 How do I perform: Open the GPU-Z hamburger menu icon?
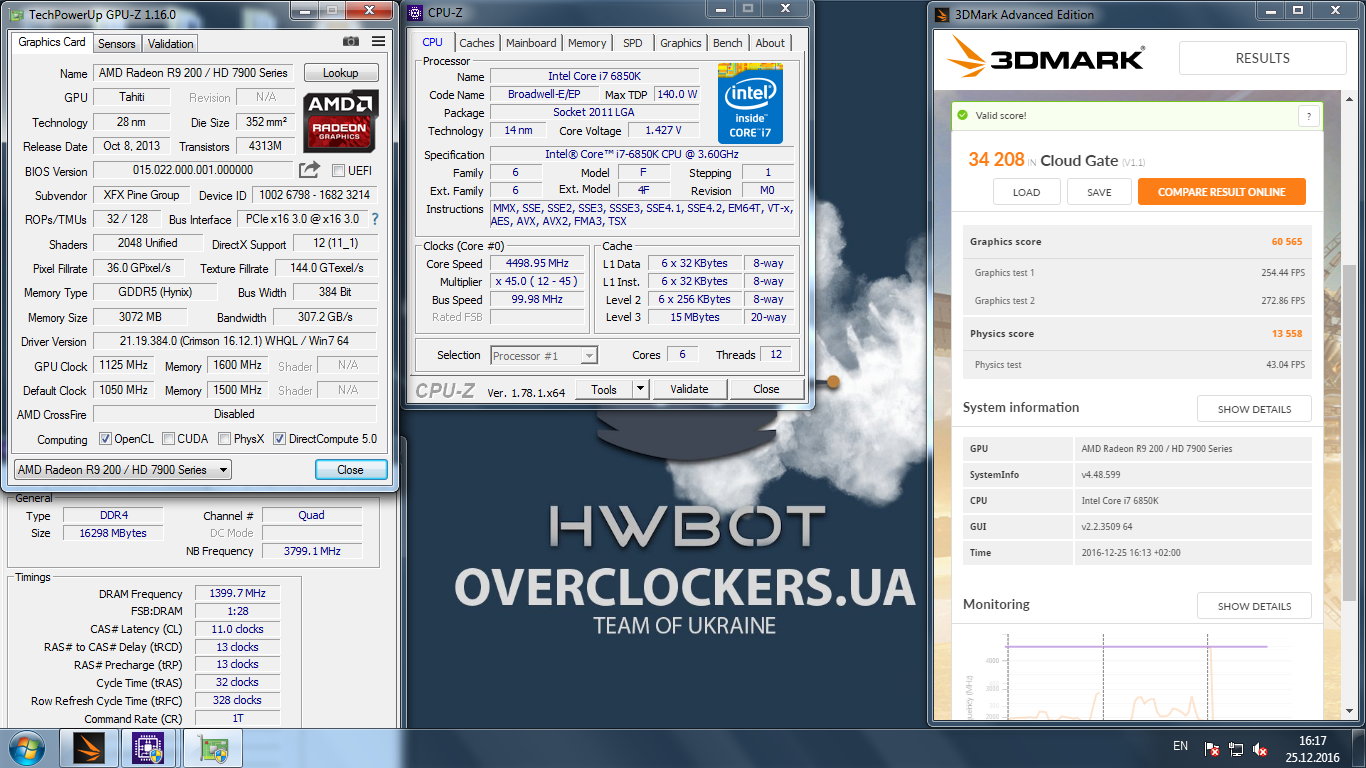pos(378,42)
